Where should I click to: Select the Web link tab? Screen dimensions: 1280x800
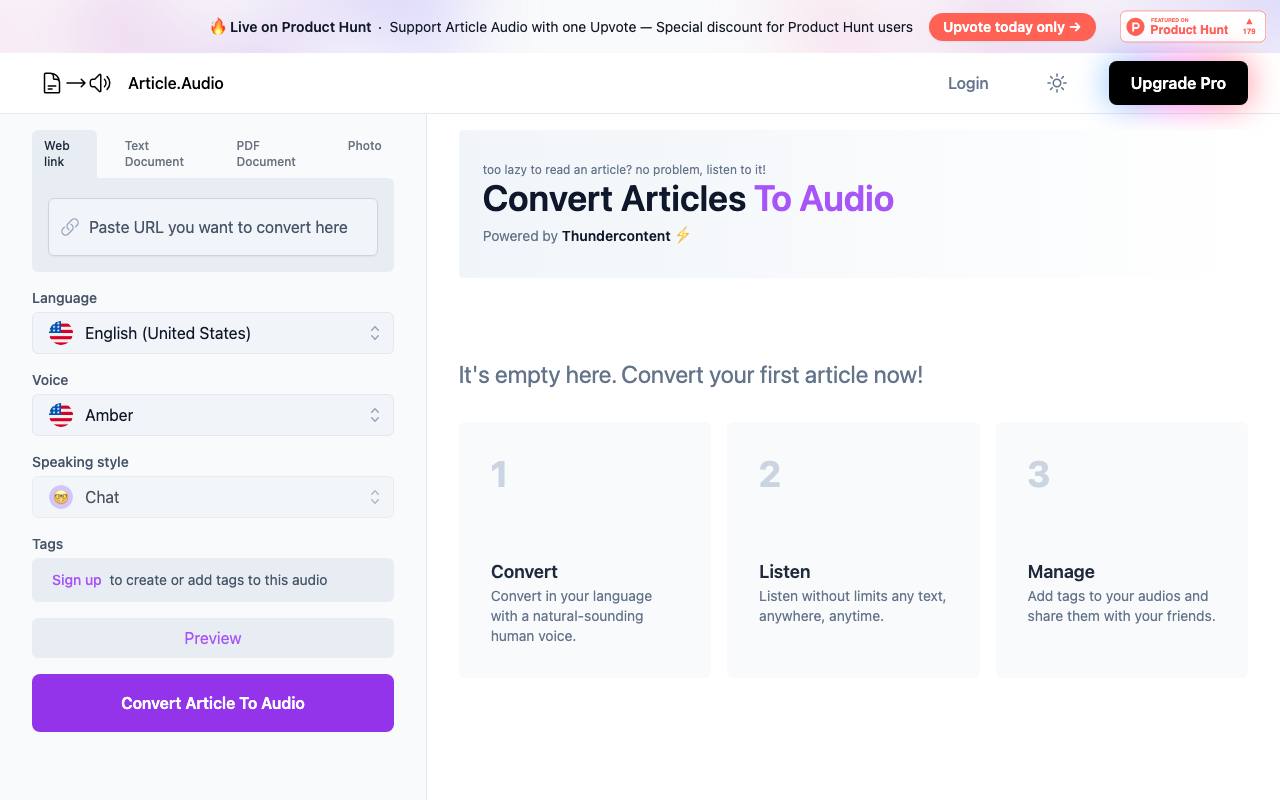pos(64,154)
